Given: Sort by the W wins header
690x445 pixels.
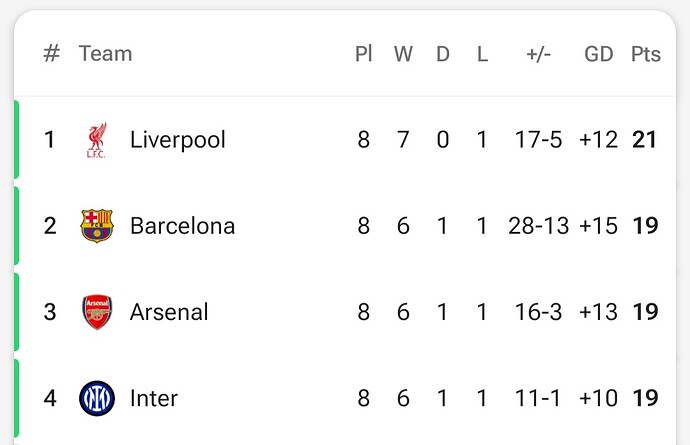Looking at the screenshot, I should click(x=403, y=54).
